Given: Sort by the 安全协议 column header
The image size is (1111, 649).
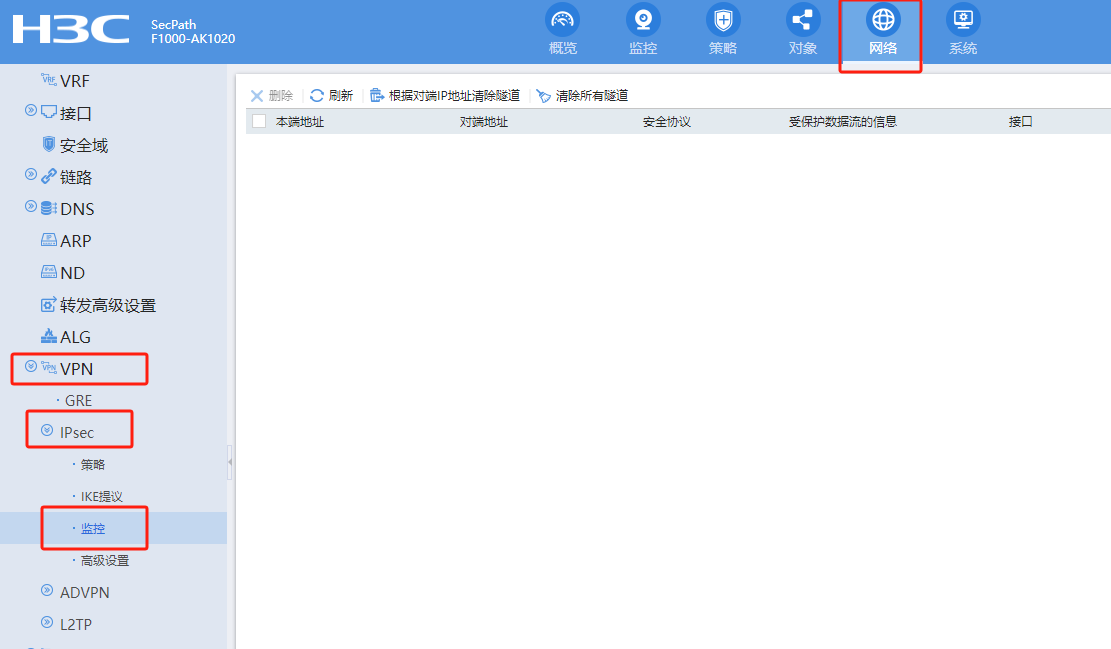Looking at the screenshot, I should (667, 122).
